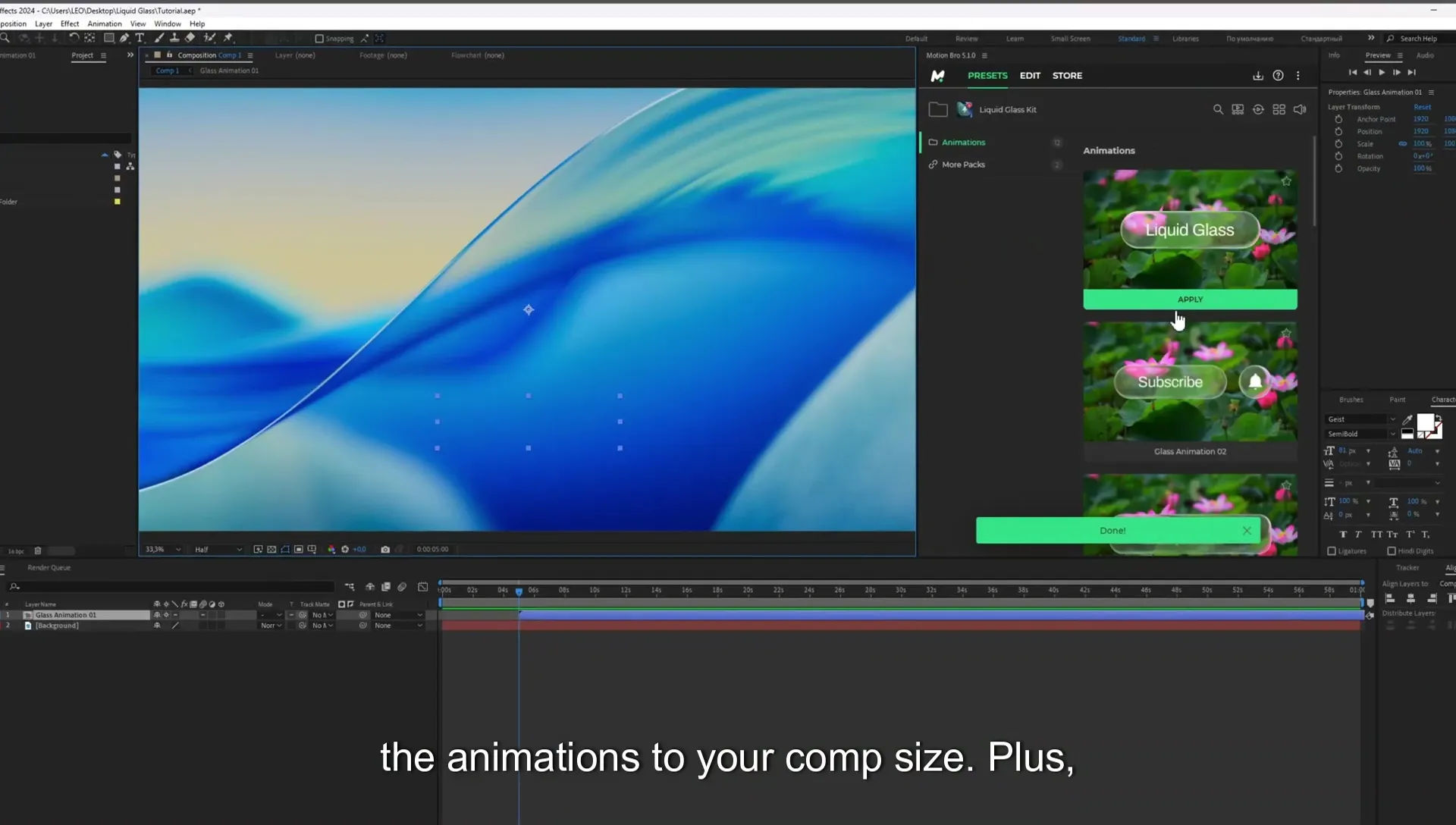Viewport: 1456px width, 825px height.
Task: Open the pack folder icon in Motion Bro
Action: coord(938,110)
